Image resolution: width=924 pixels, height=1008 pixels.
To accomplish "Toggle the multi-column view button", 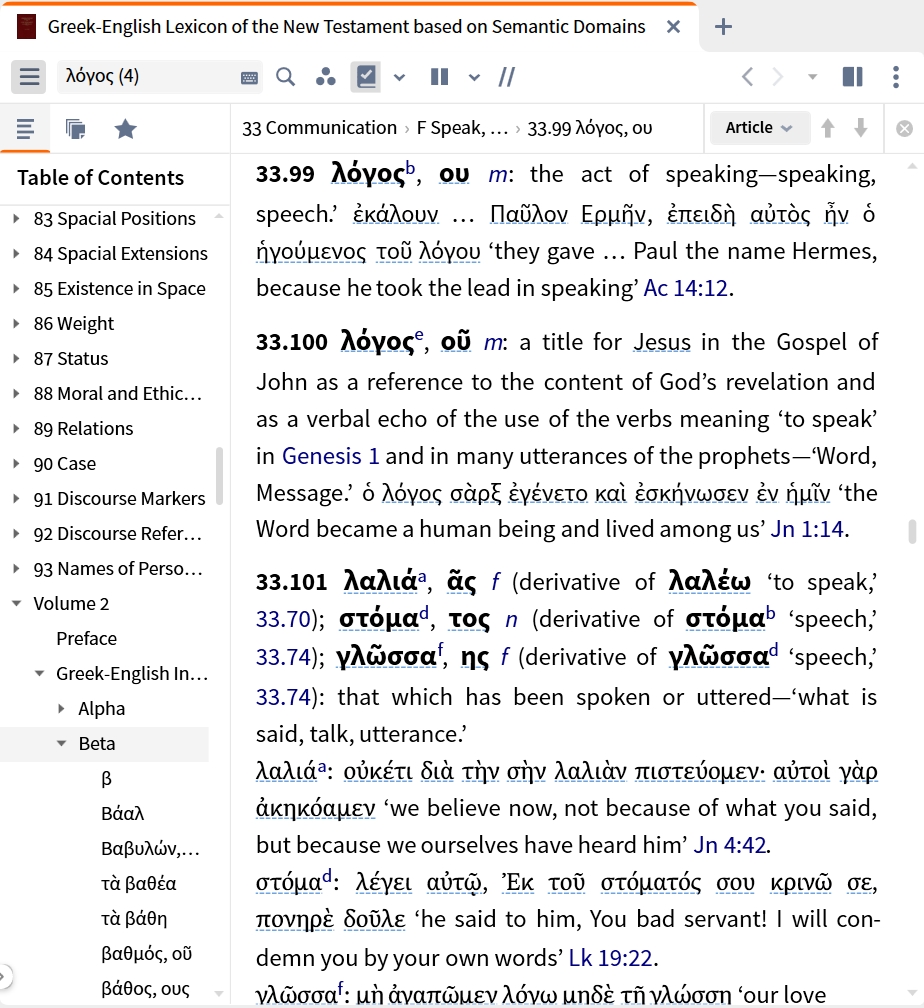I will tap(439, 77).
